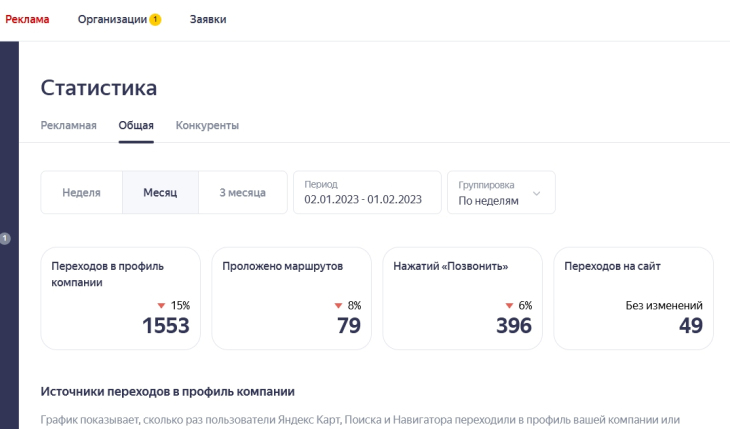Click the yellow notification badge beside Организации

(x=155, y=20)
